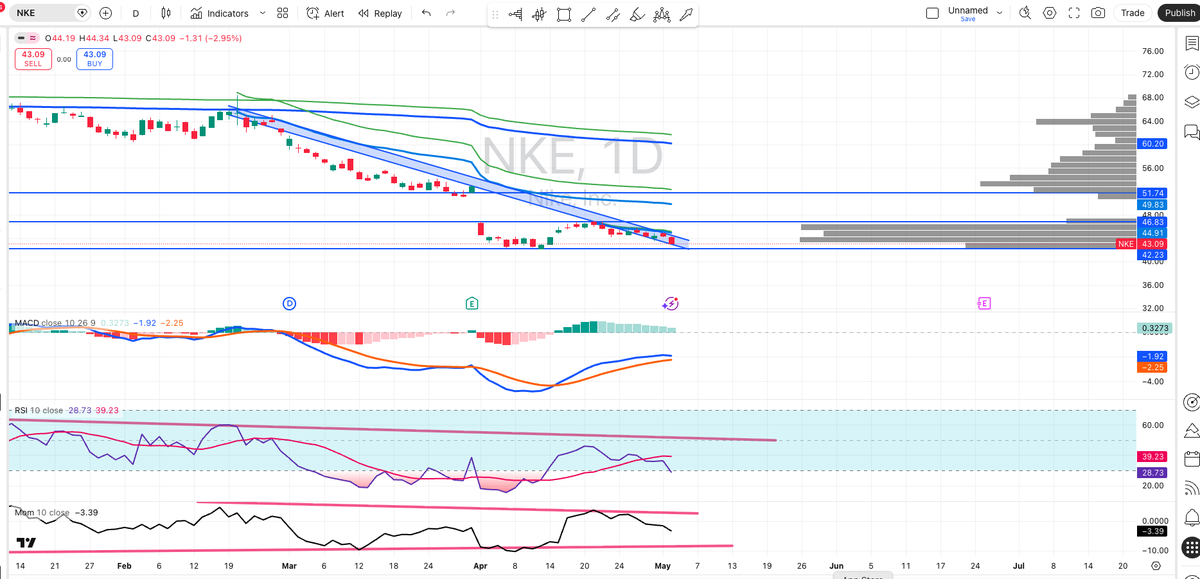Click the BUY 43.09 button
Image resolution: width=1200 pixels, height=579 pixels.
(94, 58)
